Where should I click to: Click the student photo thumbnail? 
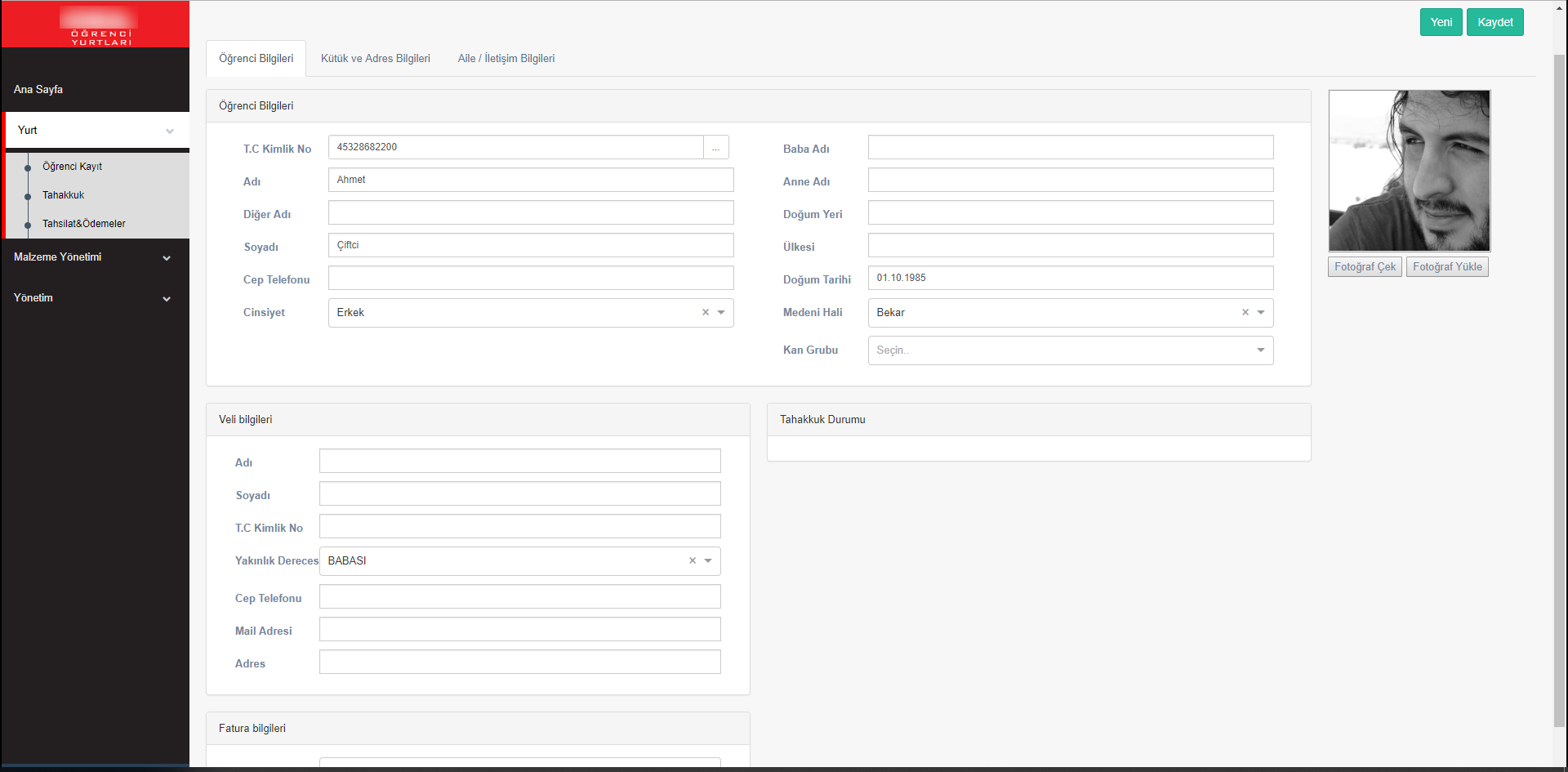point(1409,171)
